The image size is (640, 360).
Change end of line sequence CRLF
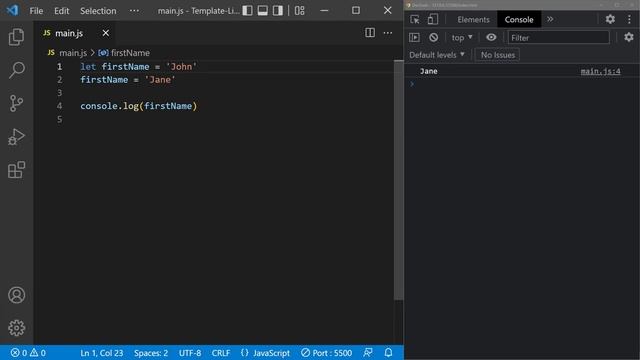click(221, 353)
